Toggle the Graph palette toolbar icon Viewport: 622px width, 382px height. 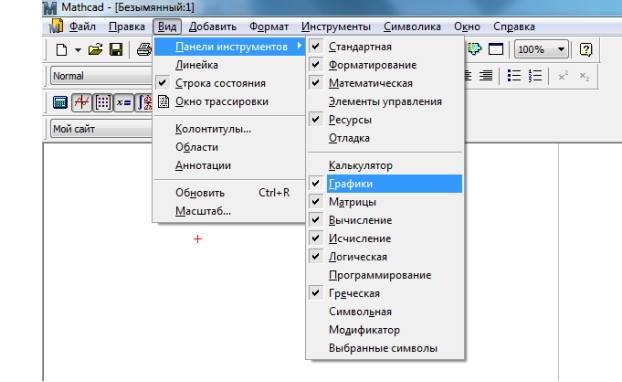pos(81,103)
